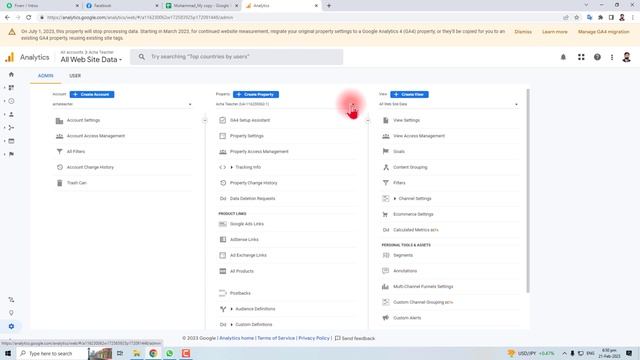640x360 pixels.
Task: Switch to USER tab
Action: (x=75, y=76)
